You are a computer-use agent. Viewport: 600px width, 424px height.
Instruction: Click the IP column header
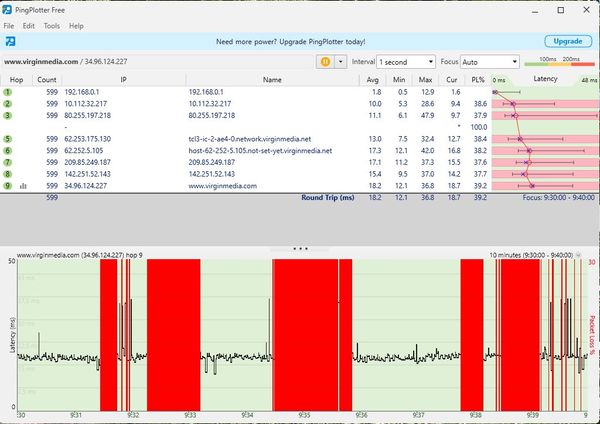pos(124,80)
